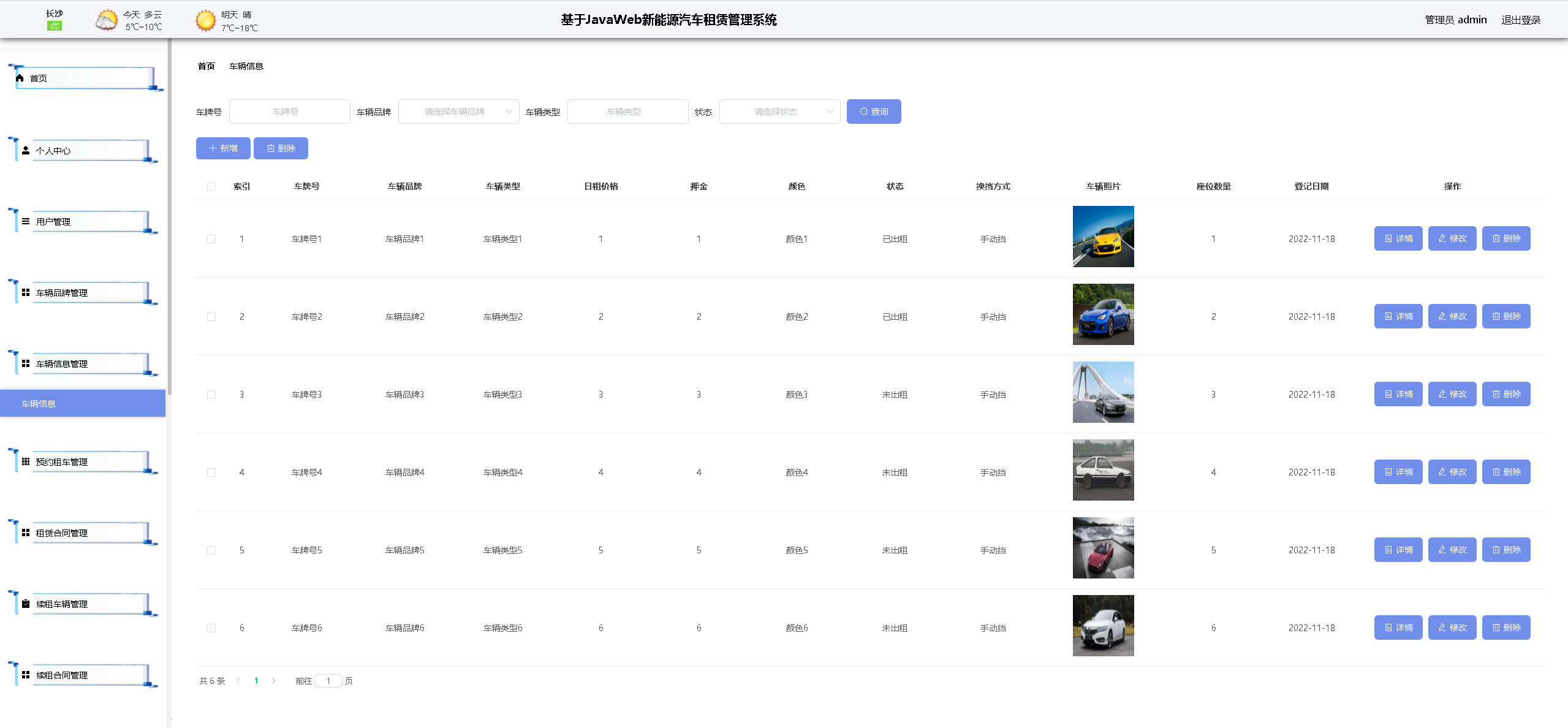Click the white car photo in row 4
The image size is (1568, 728).
[x=1103, y=470]
